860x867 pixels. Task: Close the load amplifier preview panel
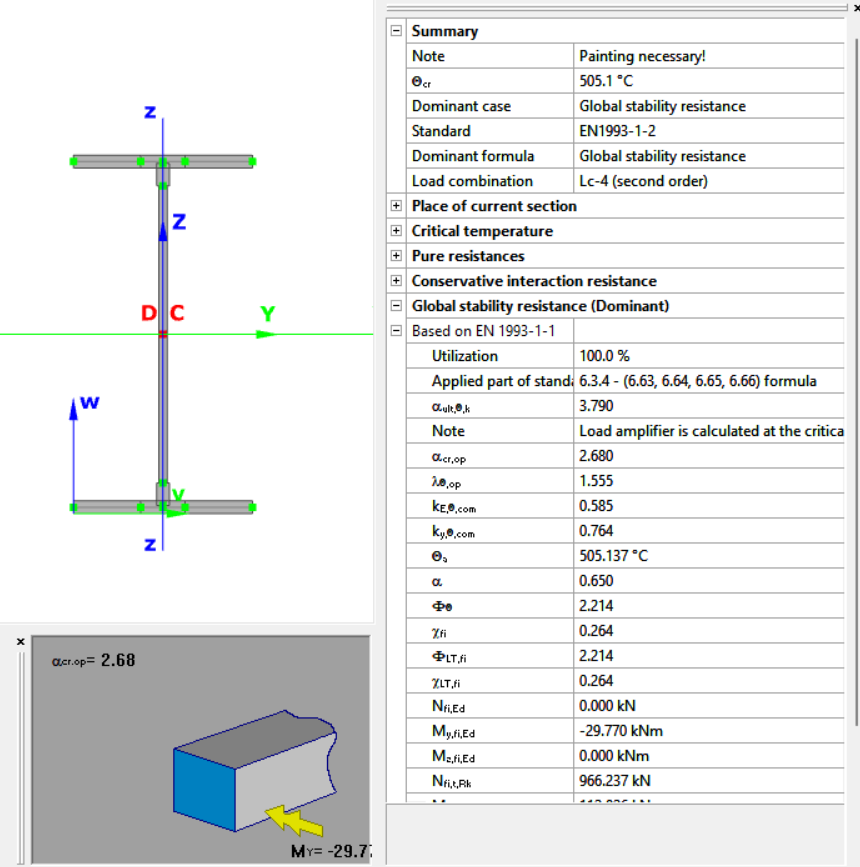coord(21,641)
